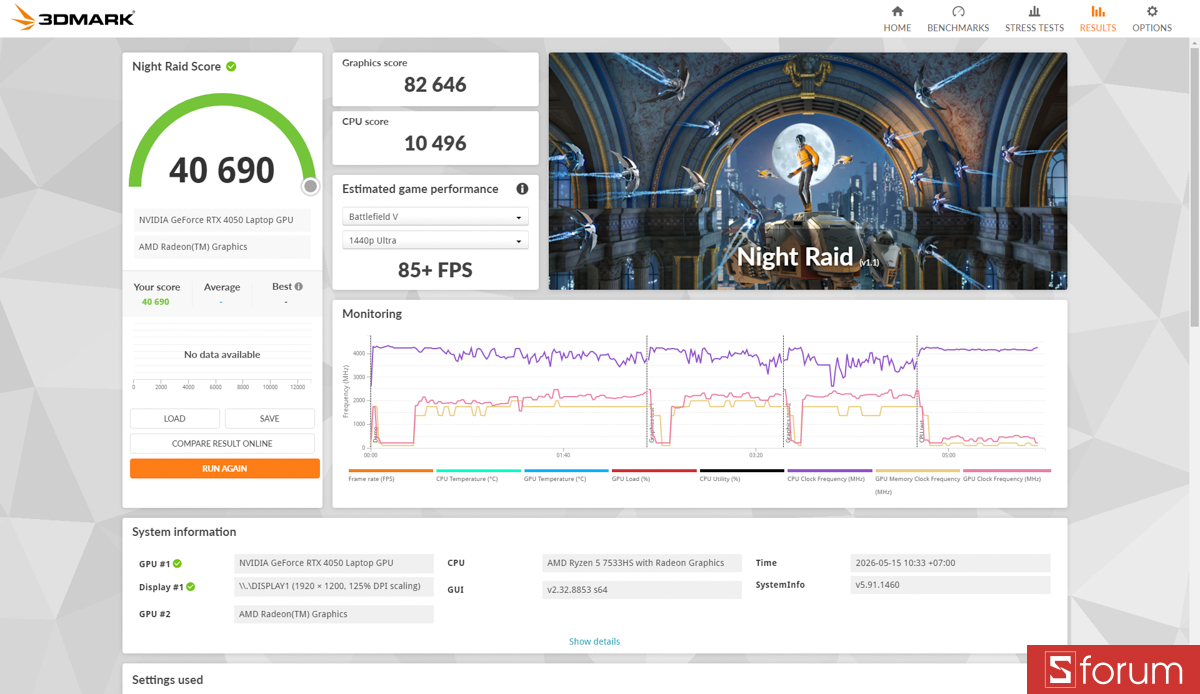This screenshot has width=1200, height=694.
Task: Click the green check beside Display #1
Action: point(190,587)
